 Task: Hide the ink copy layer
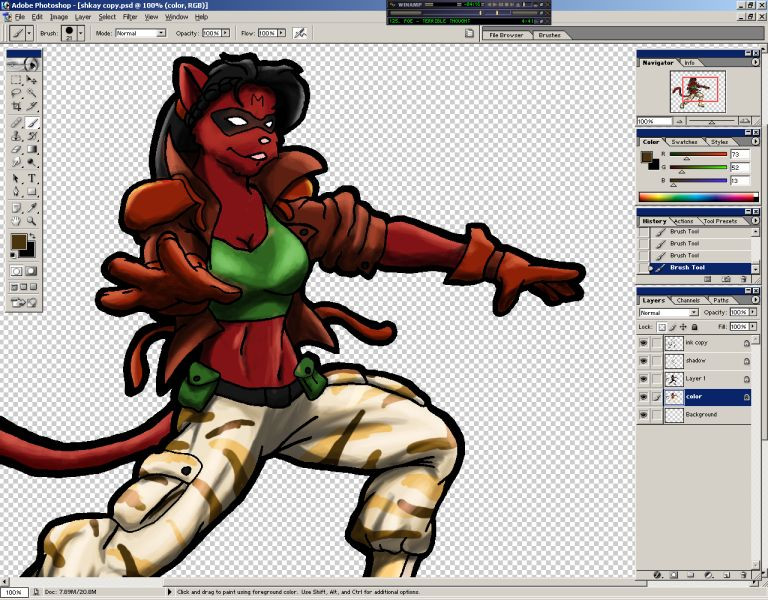[644, 343]
